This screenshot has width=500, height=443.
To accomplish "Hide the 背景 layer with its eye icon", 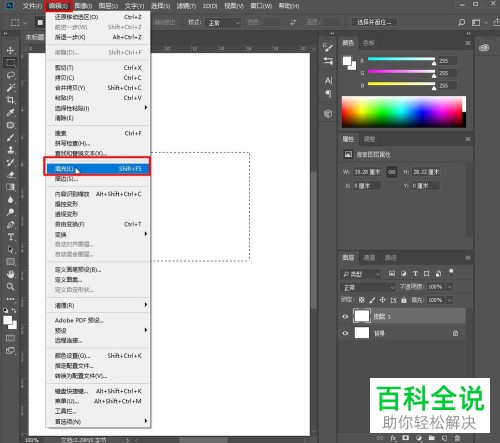I will tap(345, 333).
